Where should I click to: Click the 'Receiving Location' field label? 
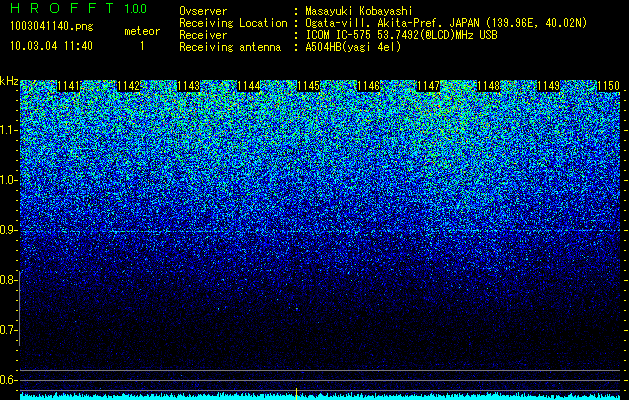pyautogui.click(x=233, y=23)
